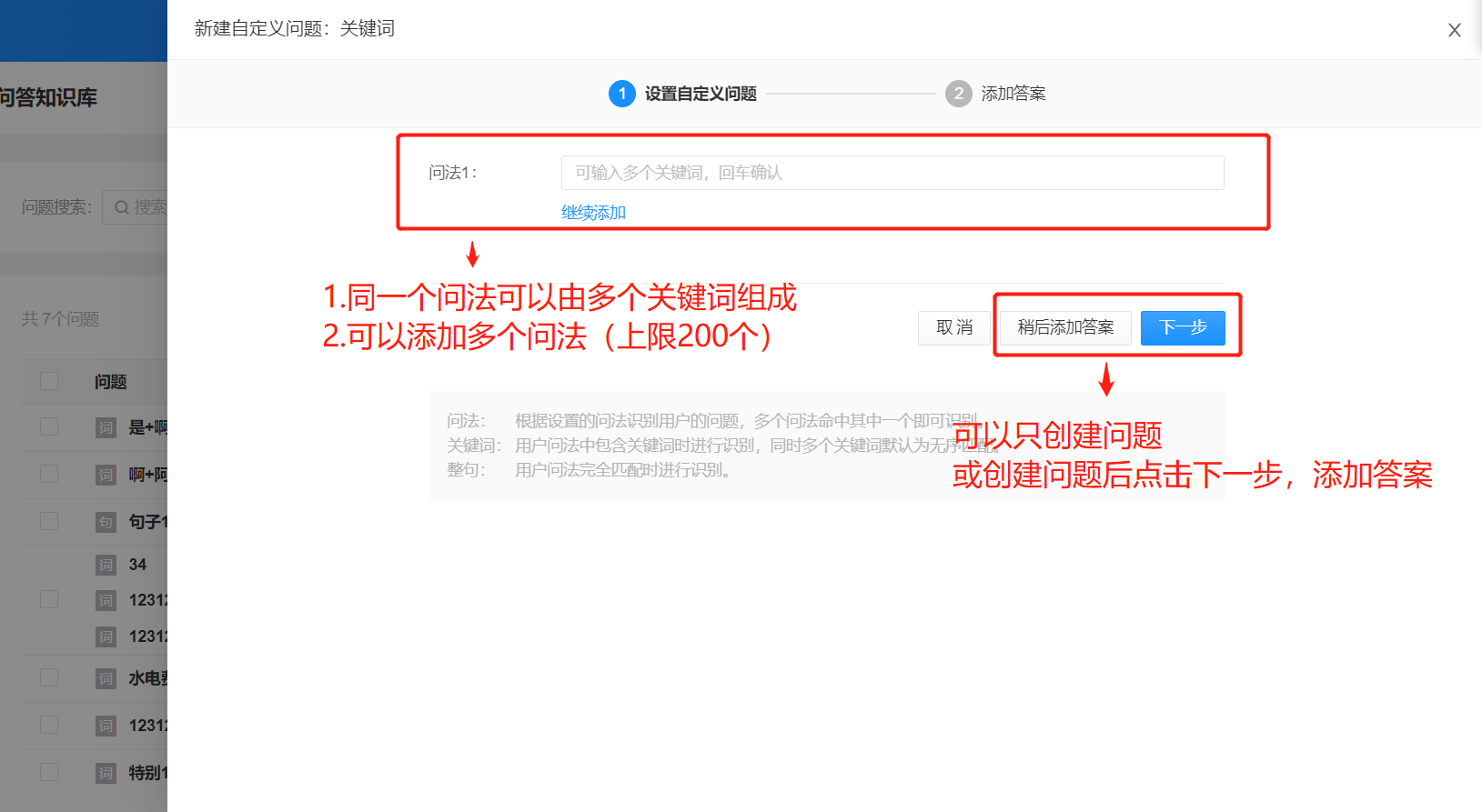Click the keyword icon beside 啊+阿

pos(106,475)
